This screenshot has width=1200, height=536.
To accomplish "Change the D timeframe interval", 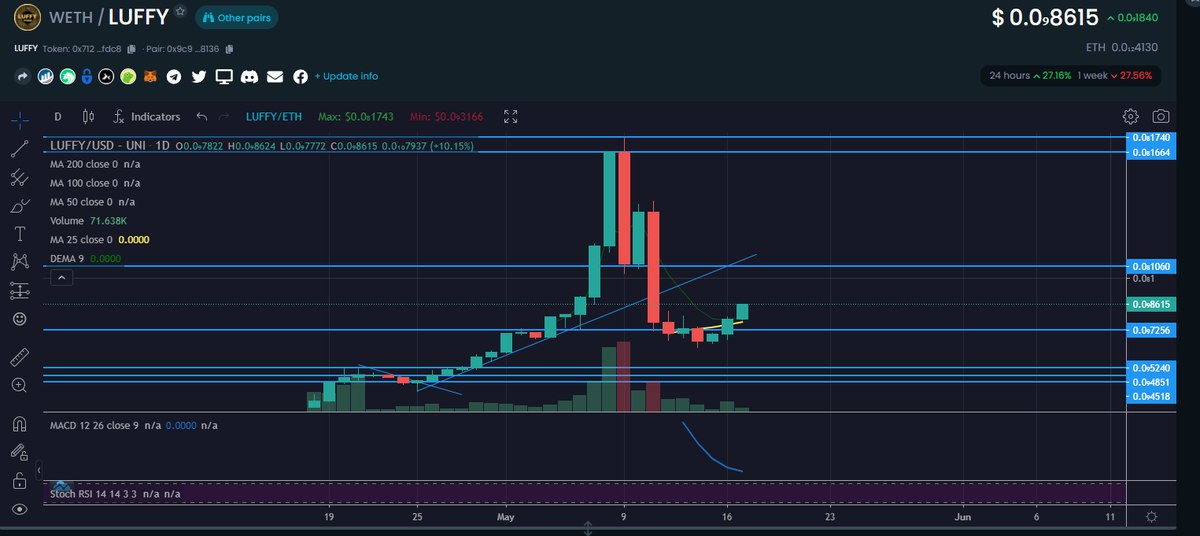I will (x=58, y=117).
